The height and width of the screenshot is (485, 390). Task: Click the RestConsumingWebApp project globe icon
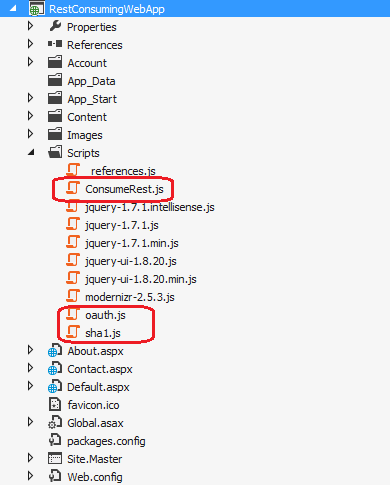pyautogui.click(x=37, y=8)
